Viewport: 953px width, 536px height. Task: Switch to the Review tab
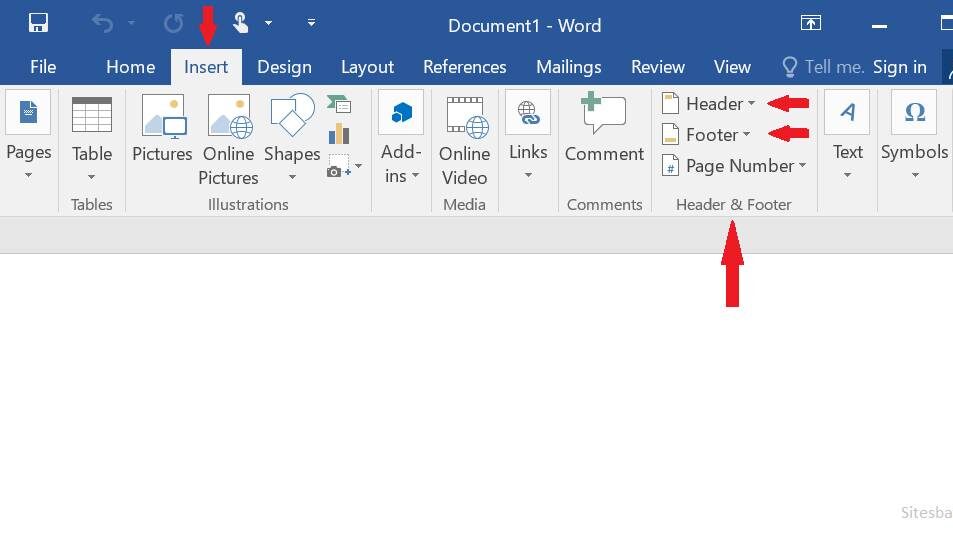658,67
